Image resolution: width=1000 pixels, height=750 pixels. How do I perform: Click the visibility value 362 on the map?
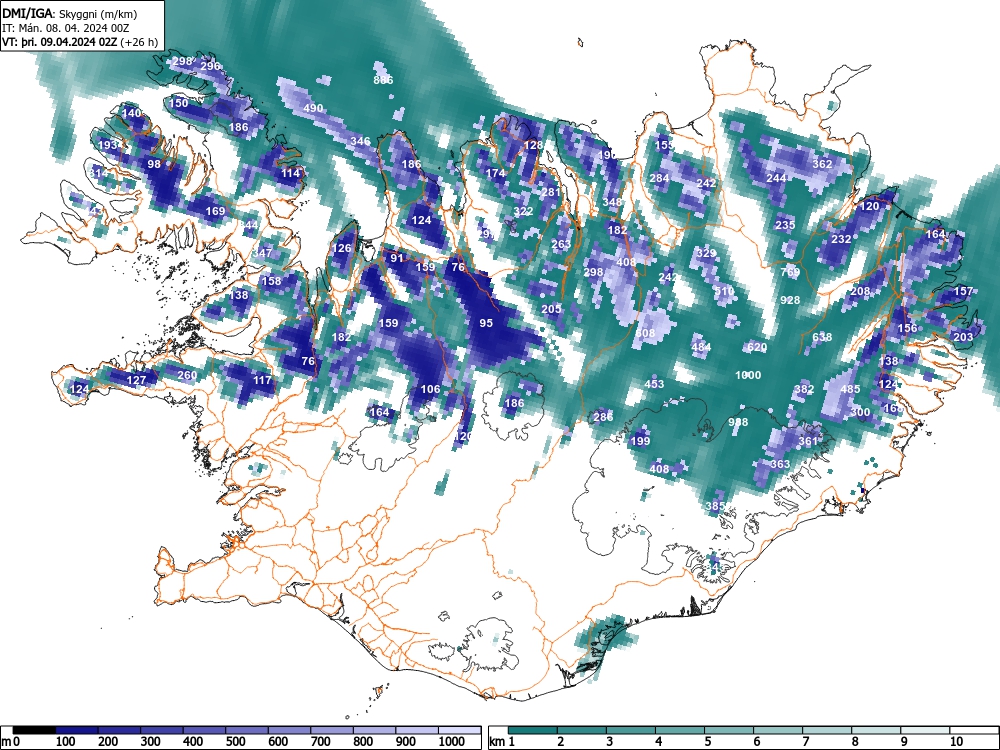coord(822,164)
